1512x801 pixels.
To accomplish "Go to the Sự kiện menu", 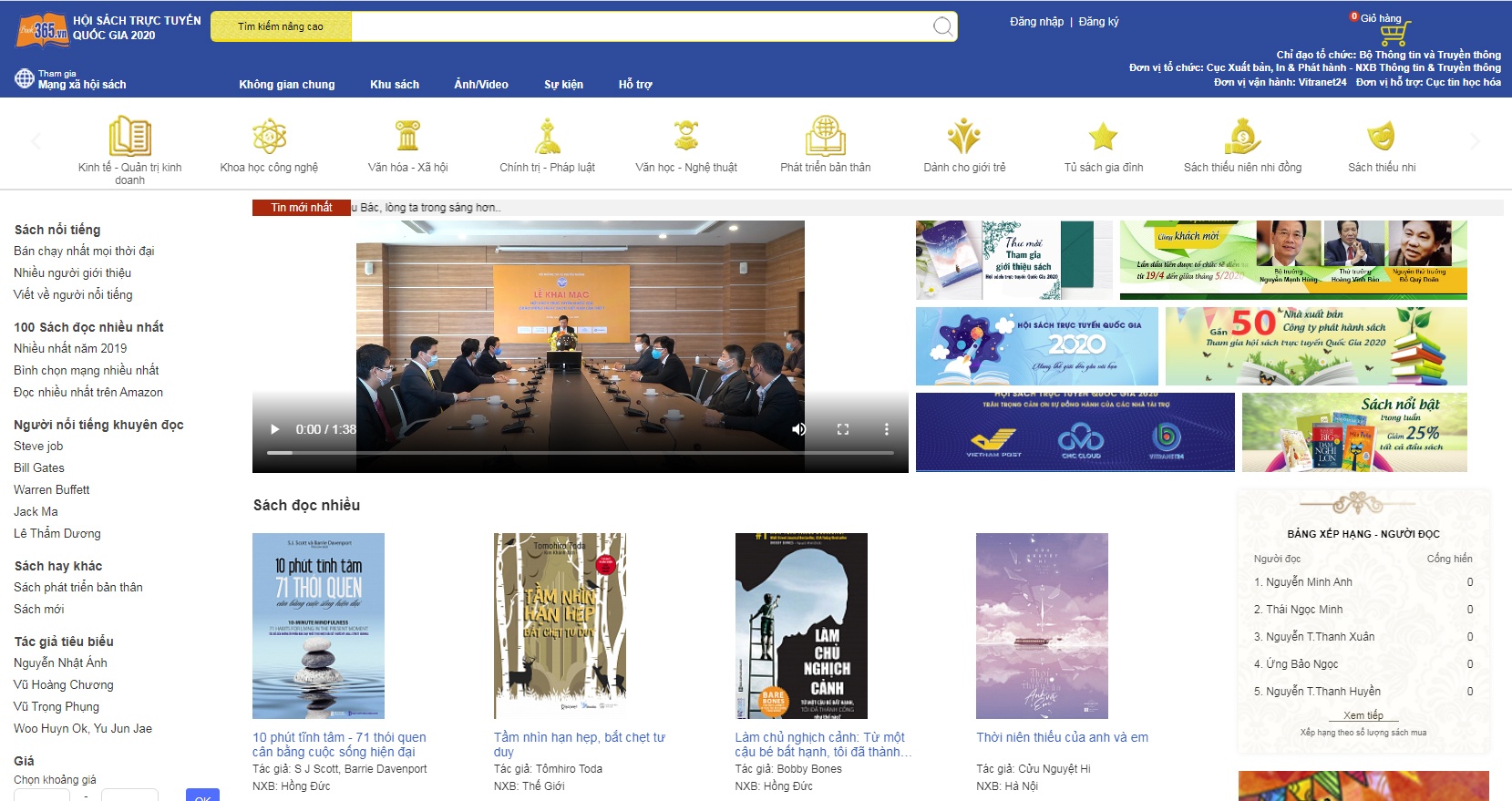I will point(563,85).
